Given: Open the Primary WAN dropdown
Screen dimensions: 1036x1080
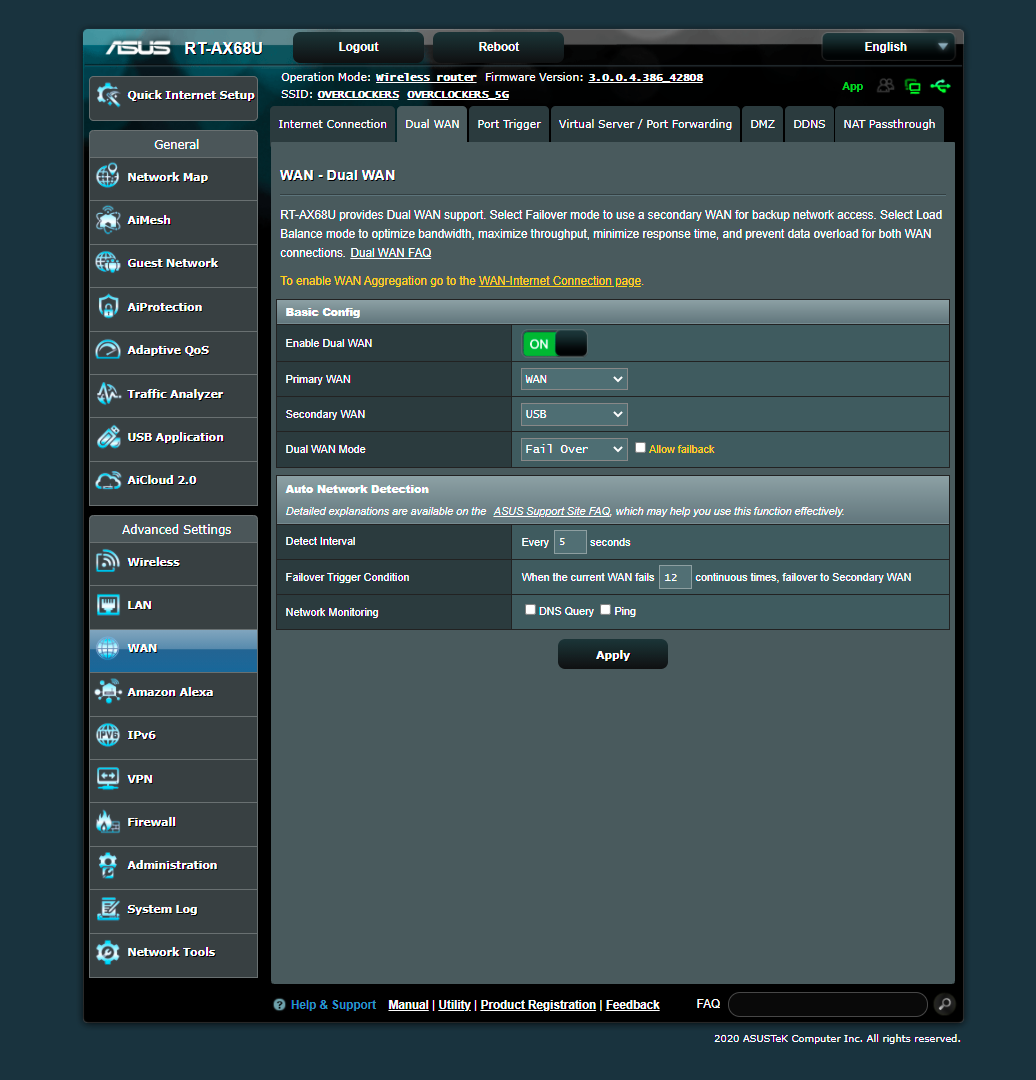Looking at the screenshot, I should 574,379.
